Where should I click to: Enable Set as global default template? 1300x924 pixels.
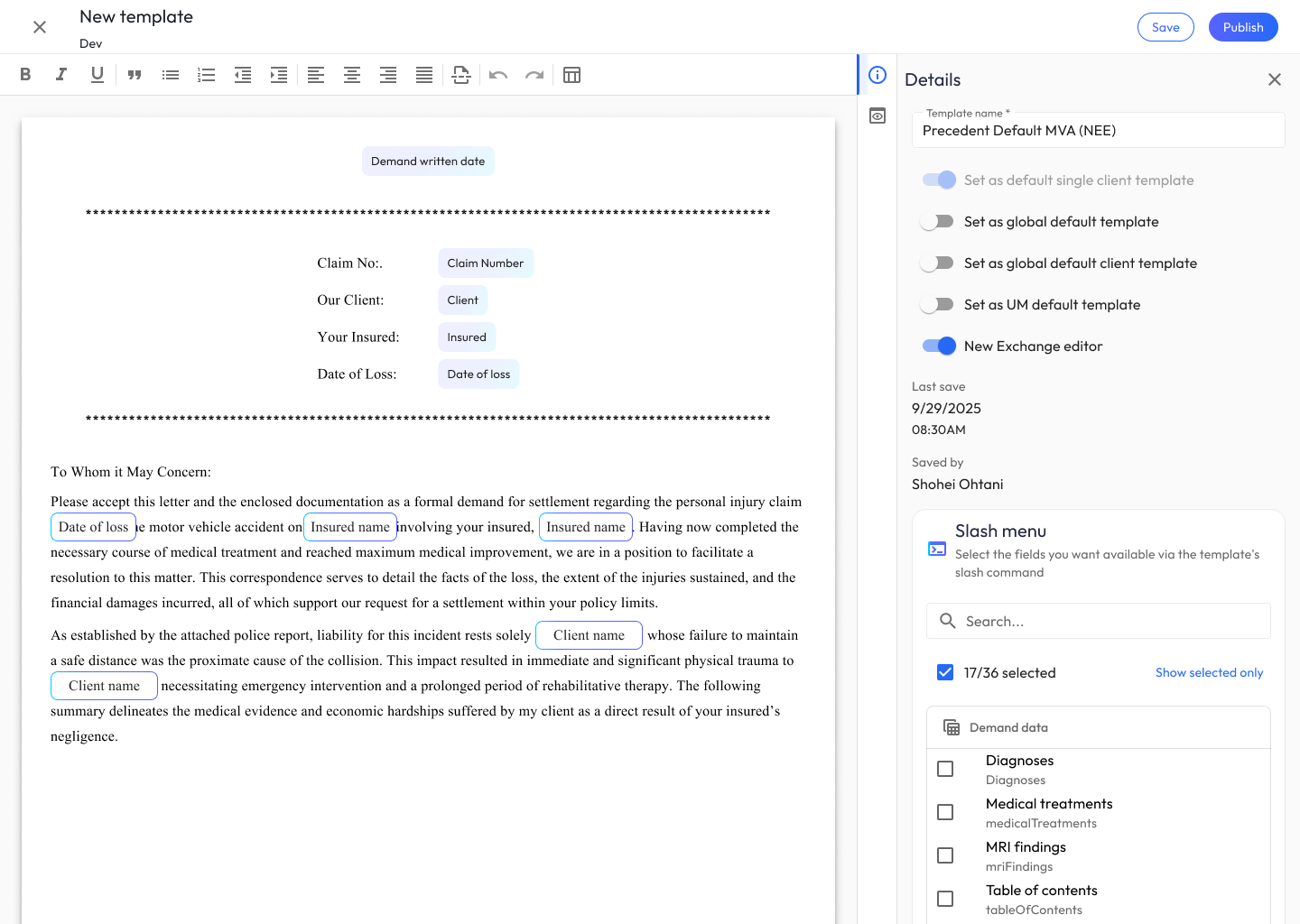938,222
